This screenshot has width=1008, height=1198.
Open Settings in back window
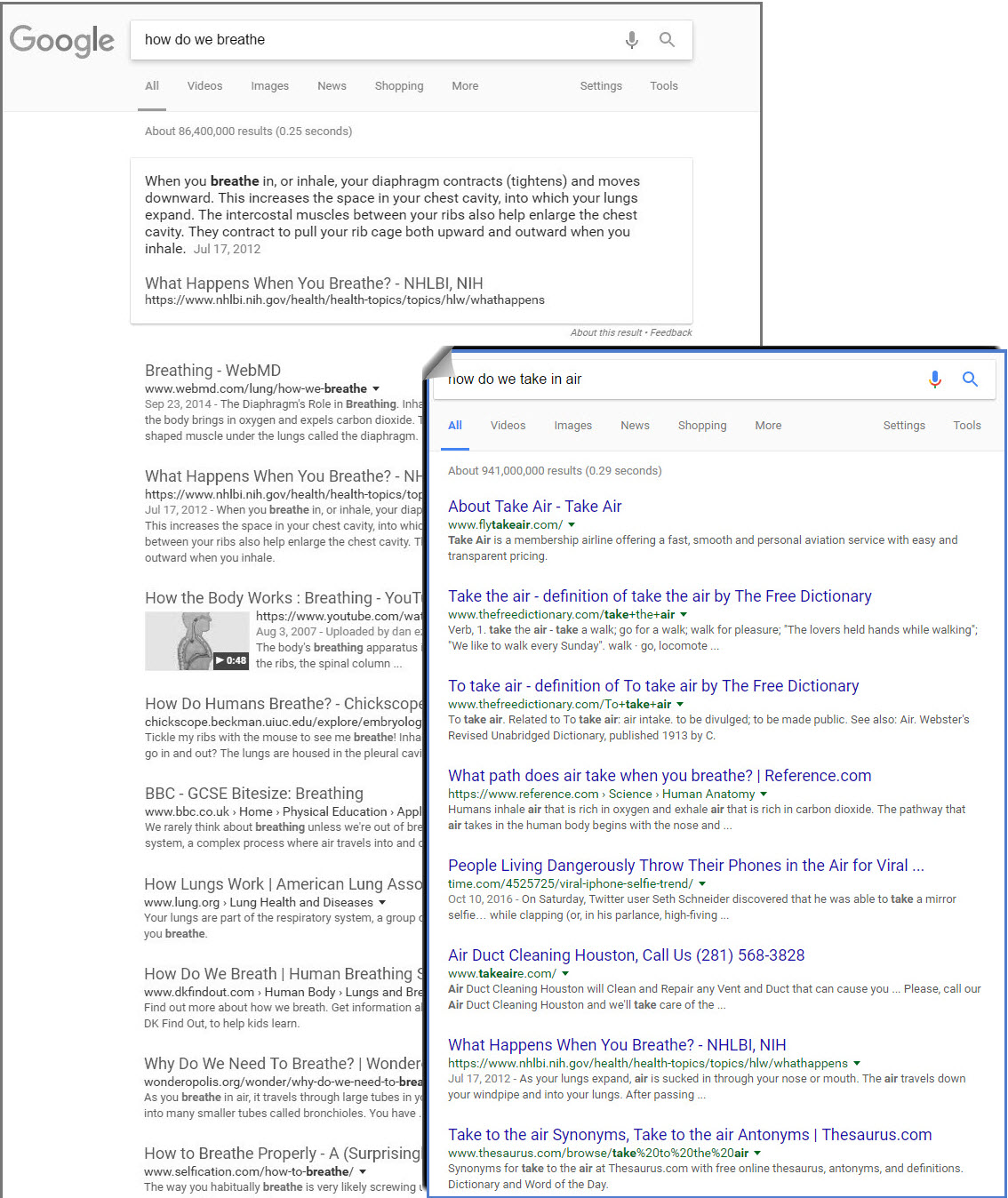601,86
